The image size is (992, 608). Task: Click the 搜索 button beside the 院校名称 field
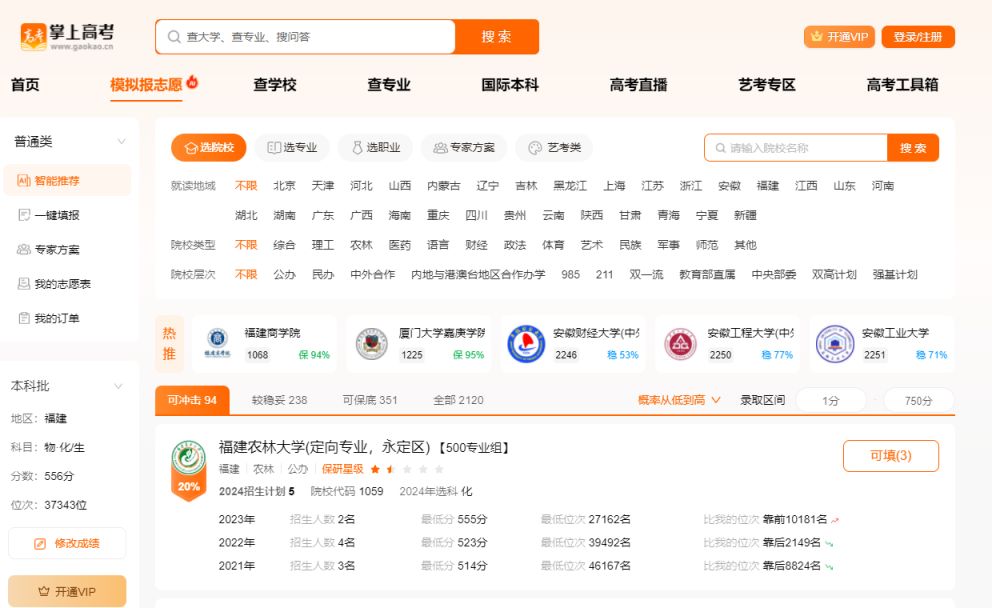coord(913,148)
